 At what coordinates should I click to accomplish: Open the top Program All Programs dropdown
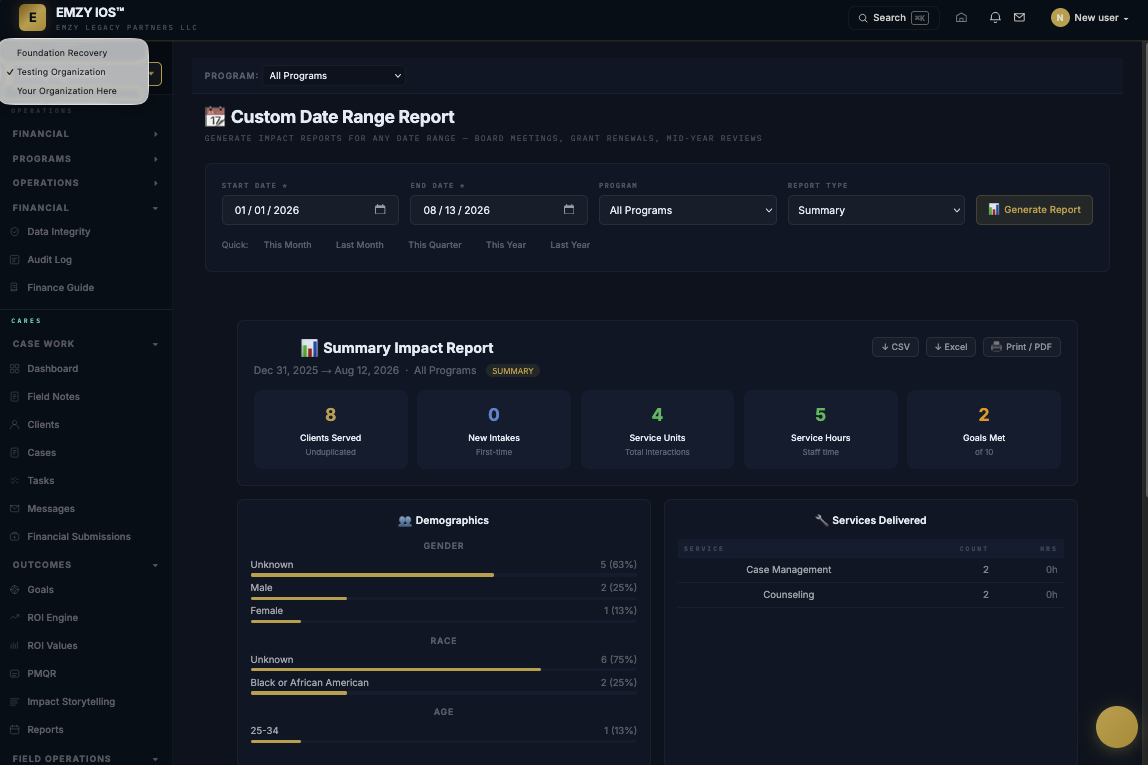334,75
